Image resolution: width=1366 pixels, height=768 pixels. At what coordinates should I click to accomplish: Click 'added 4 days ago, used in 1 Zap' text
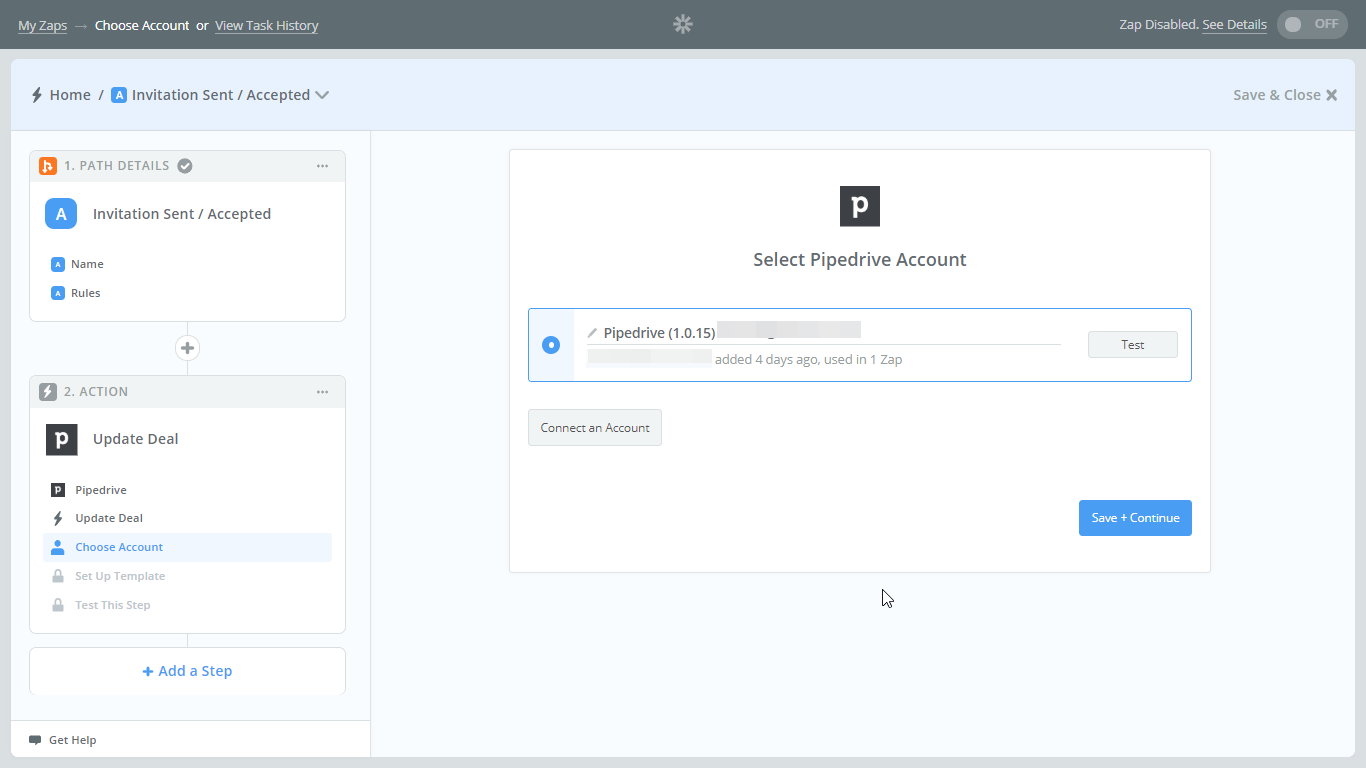pos(808,359)
